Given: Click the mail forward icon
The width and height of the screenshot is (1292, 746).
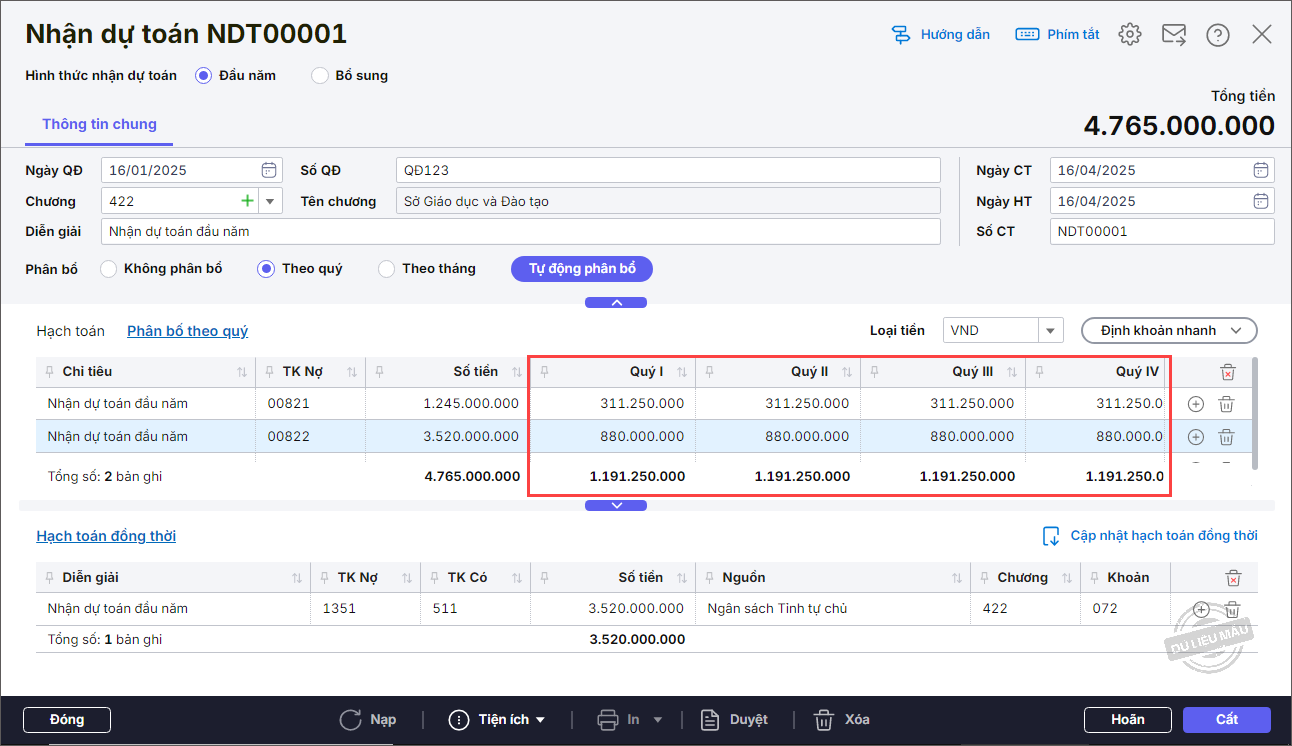Looking at the screenshot, I should [x=1174, y=34].
